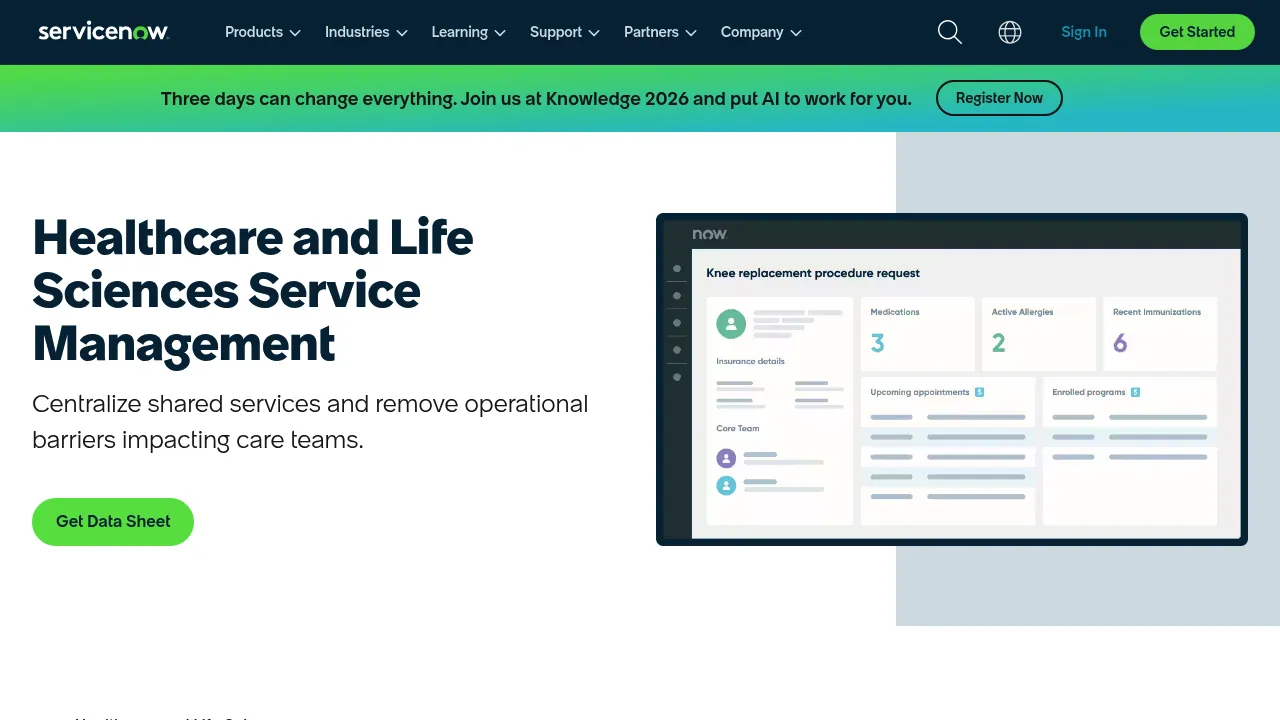The height and width of the screenshot is (720, 1280).
Task: Expand the chevron next to Products
Action: click(x=295, y=33)
